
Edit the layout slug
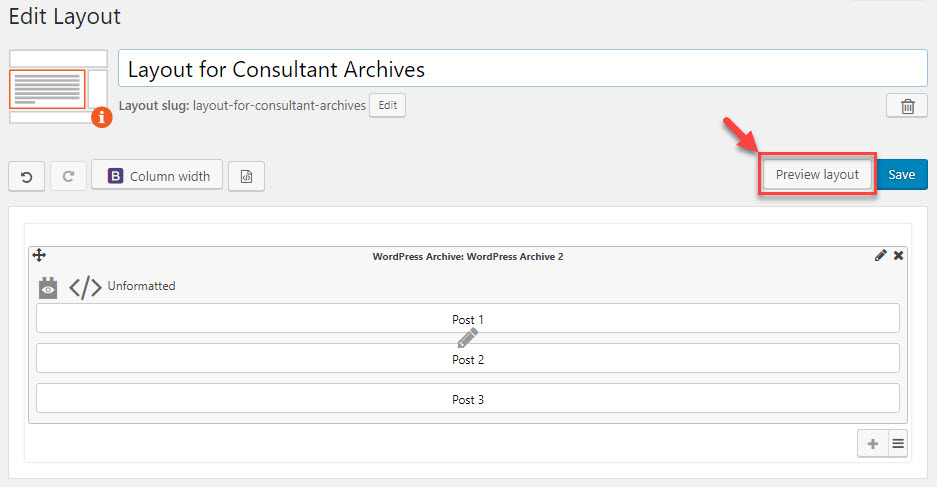pos(387,105)
